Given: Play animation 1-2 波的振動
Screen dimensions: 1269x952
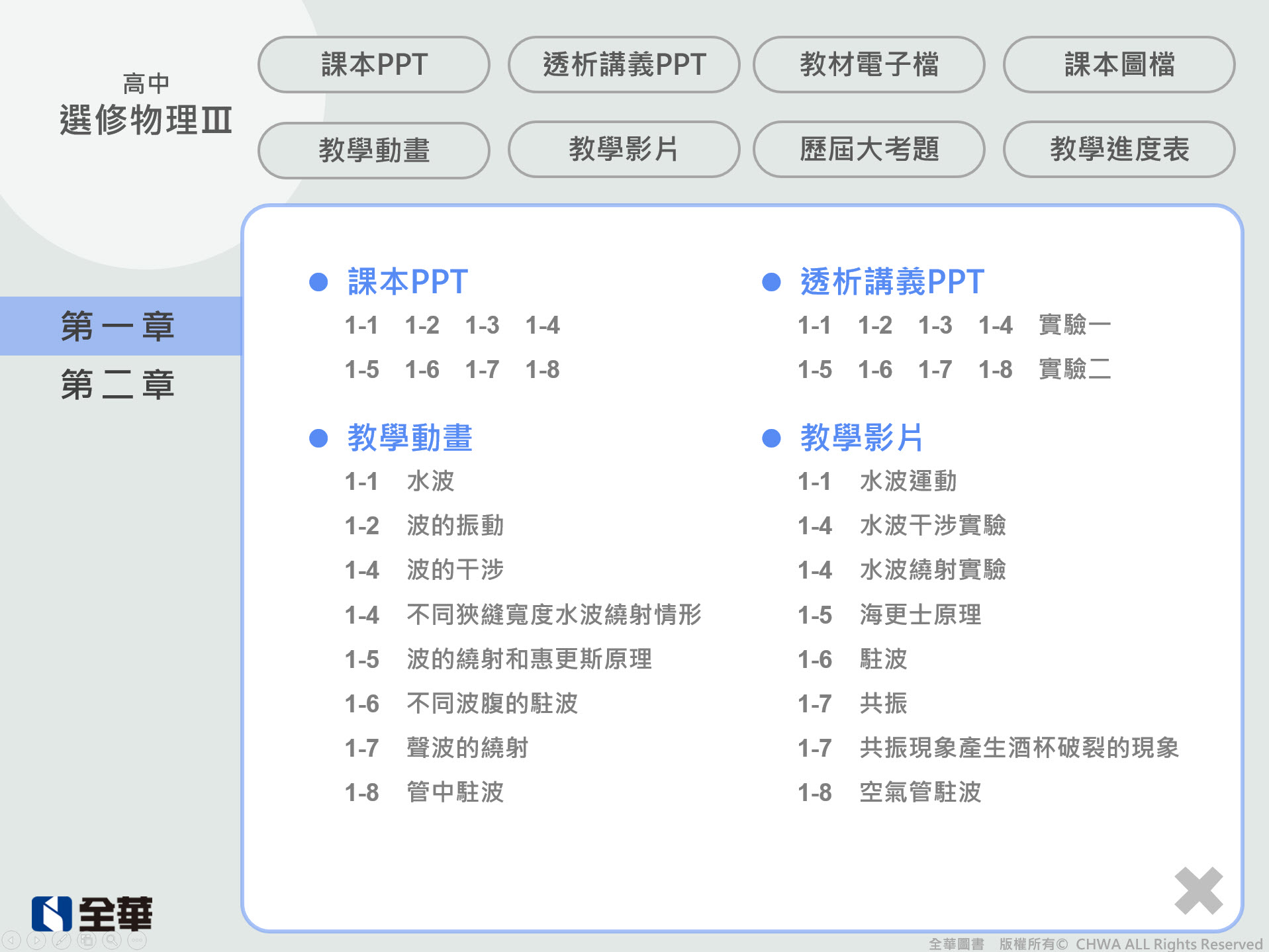Looking at the screenshot, I should click(x=424, y=526).
